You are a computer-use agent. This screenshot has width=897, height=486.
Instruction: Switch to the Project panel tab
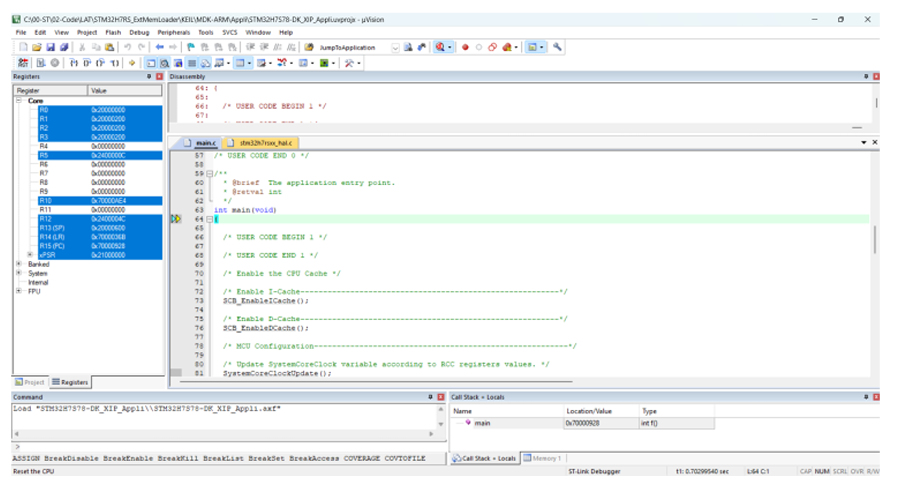click(x=29, y=382)
